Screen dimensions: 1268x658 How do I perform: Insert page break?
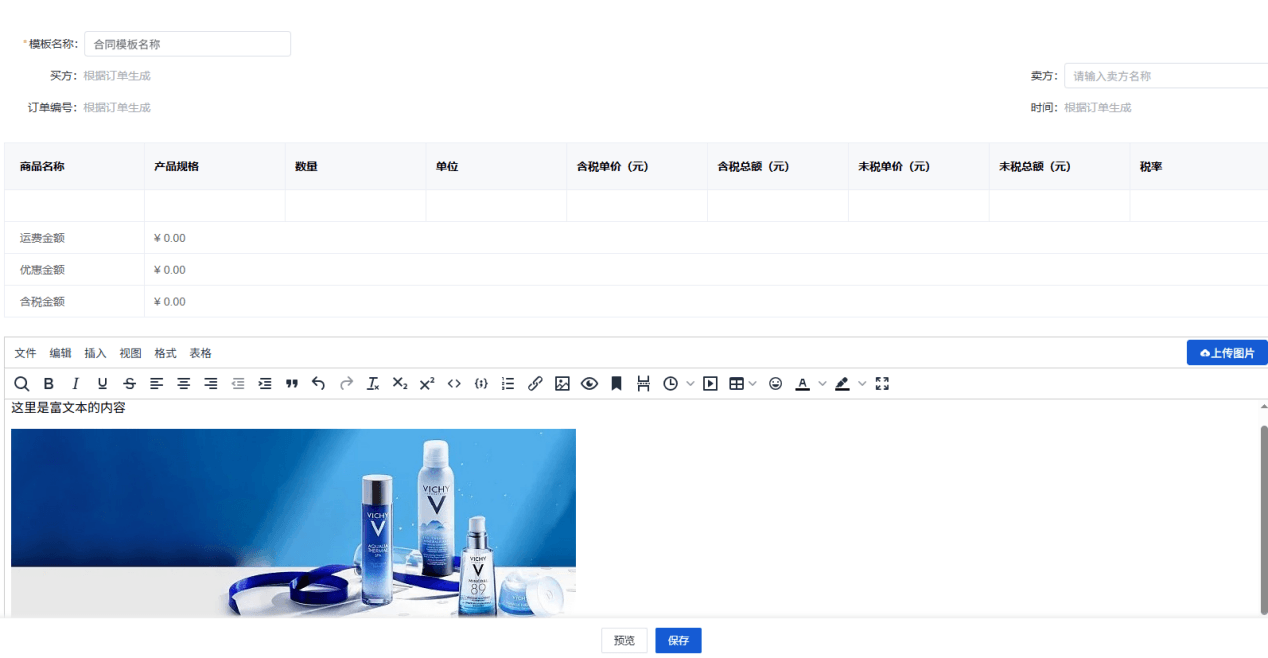(x=643, y=383)
